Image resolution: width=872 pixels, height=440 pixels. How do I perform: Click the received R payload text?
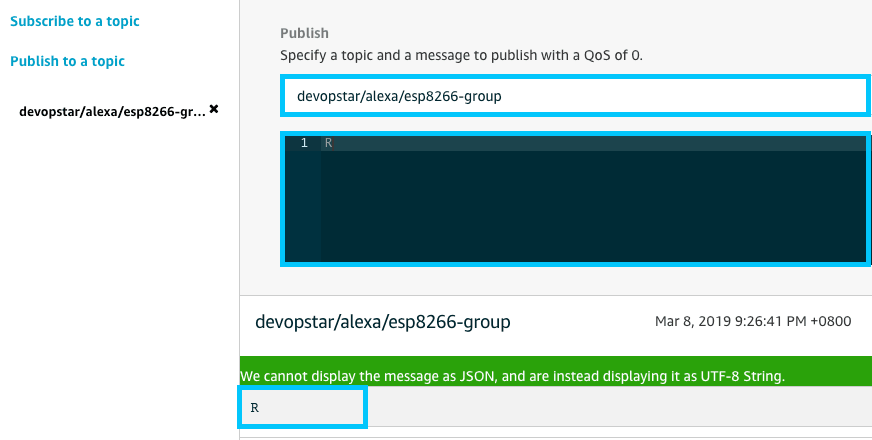[x=254, y=408]
